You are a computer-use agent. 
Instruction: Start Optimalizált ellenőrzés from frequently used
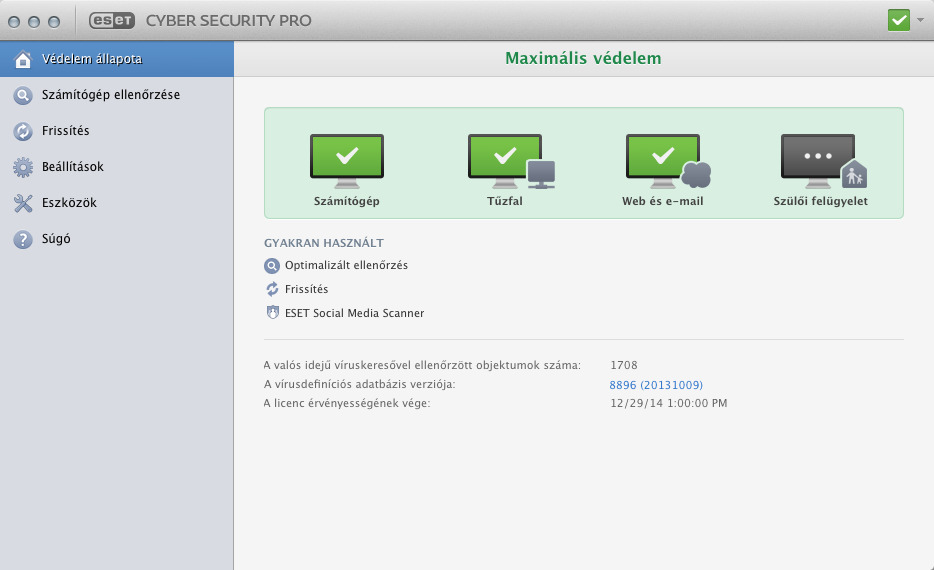pyautogui.click(x=346, y=265)
